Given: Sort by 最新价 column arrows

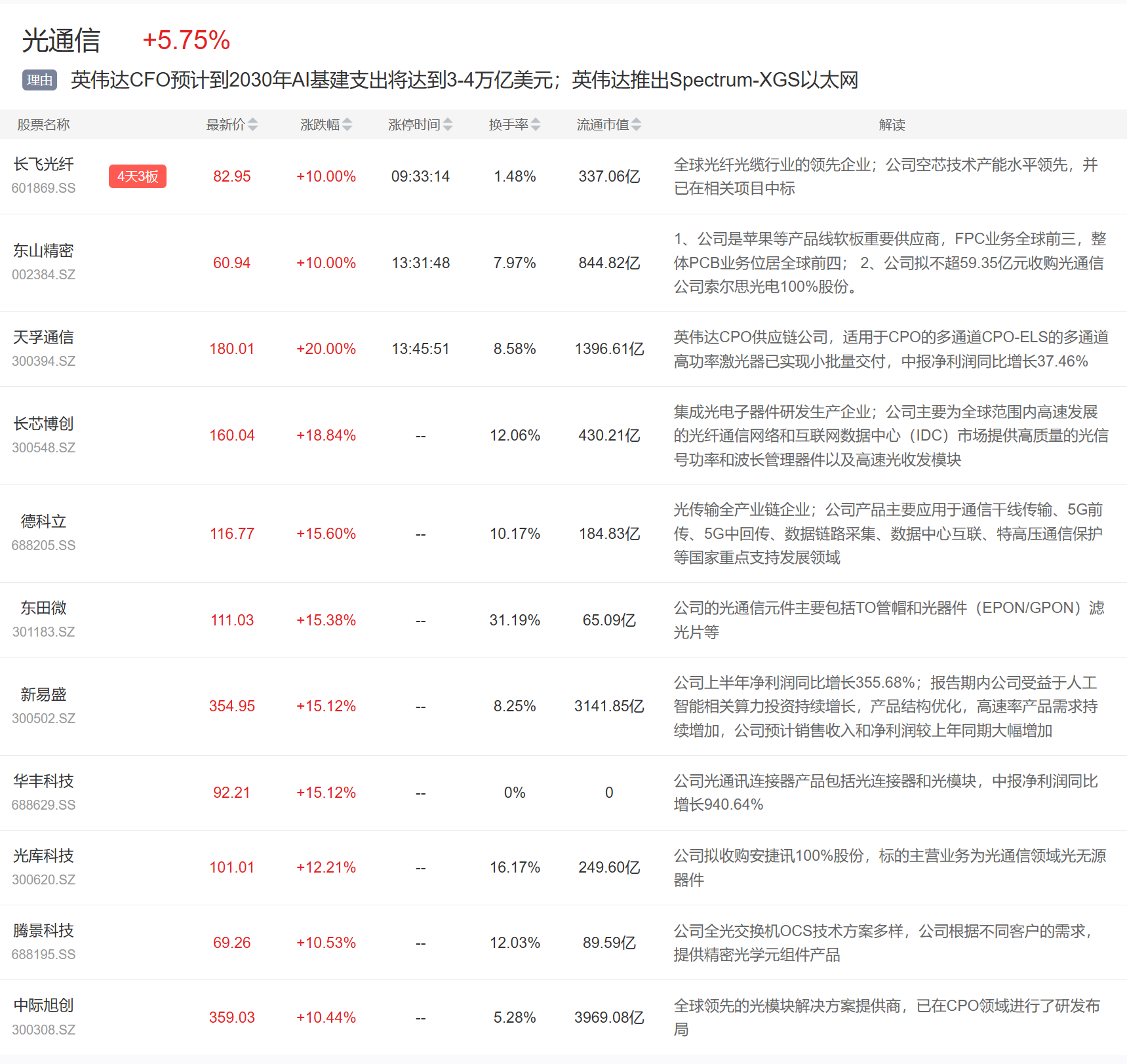Looking at the screenshot, I should click(x=252, y=125).
